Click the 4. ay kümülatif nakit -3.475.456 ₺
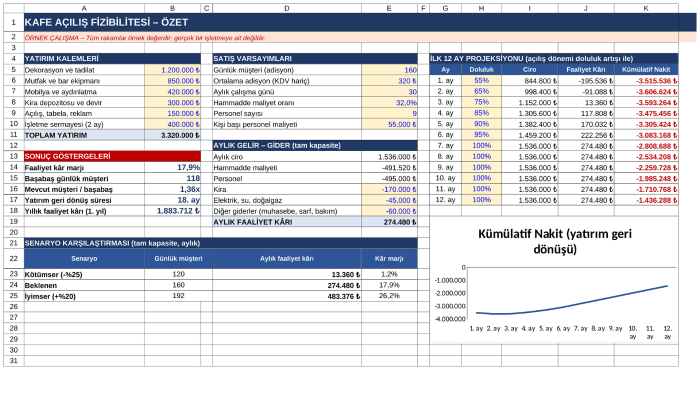This screenshot has height=394, width=700. pos(646,113)
